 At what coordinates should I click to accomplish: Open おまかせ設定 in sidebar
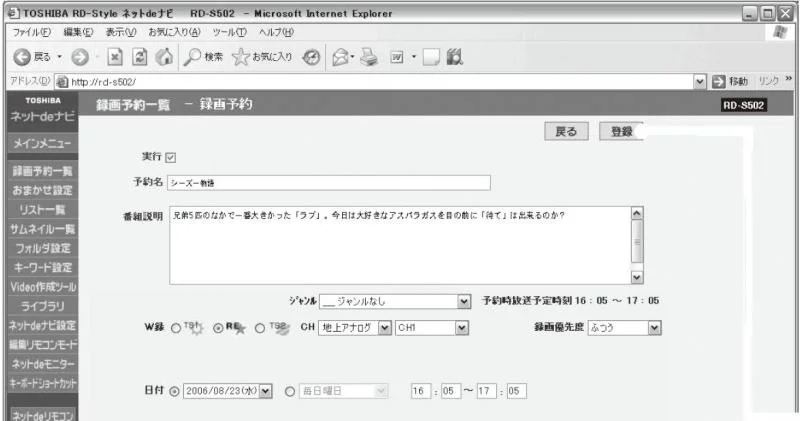[42, 190]
